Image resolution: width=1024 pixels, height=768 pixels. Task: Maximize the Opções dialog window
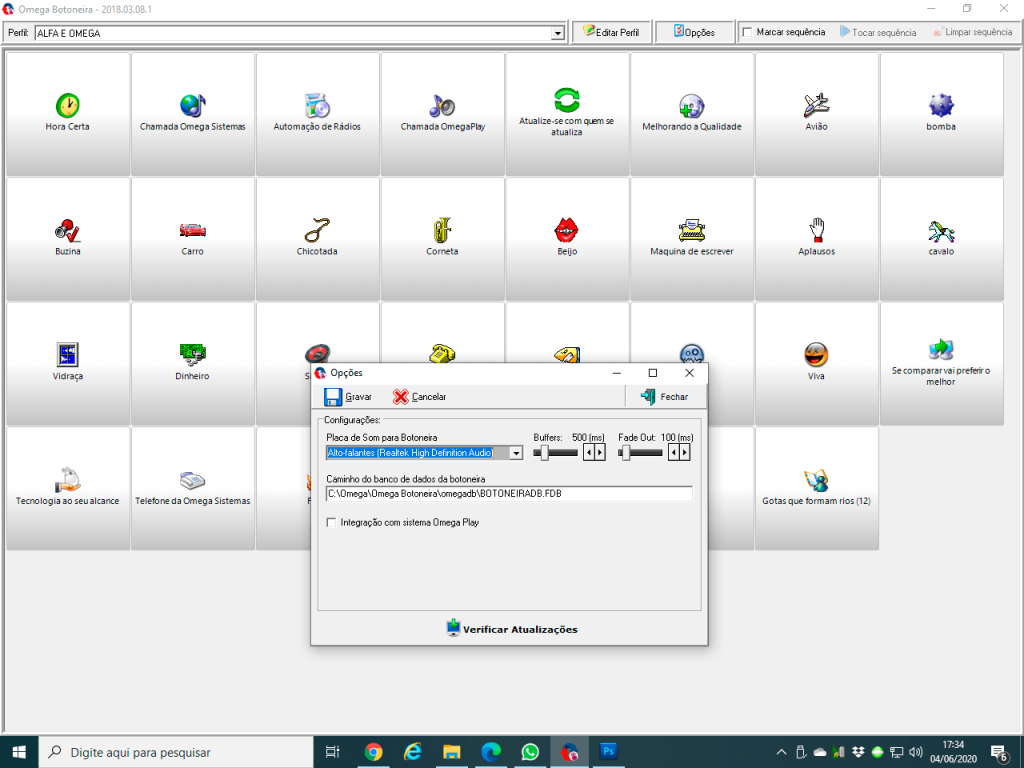pos(652,373)
